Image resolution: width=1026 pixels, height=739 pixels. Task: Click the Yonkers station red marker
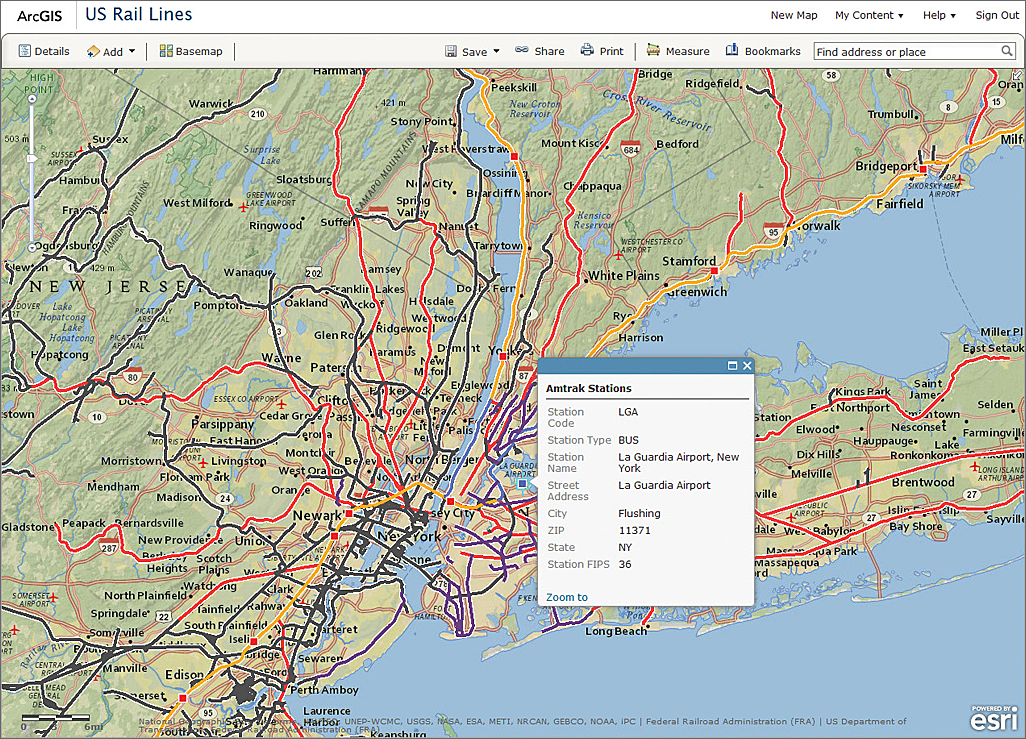tap(503, 357)
